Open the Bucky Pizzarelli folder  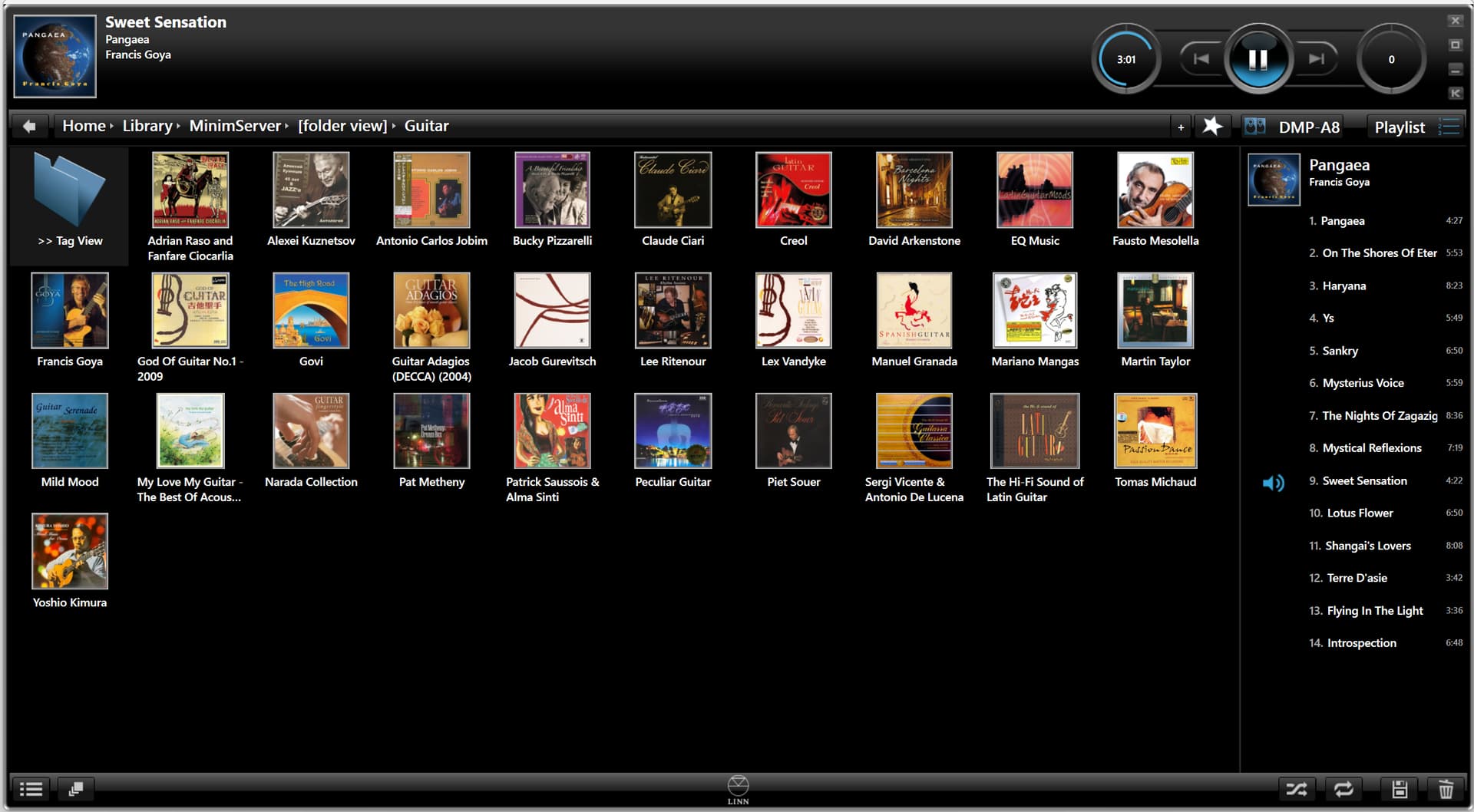[552, 200]
